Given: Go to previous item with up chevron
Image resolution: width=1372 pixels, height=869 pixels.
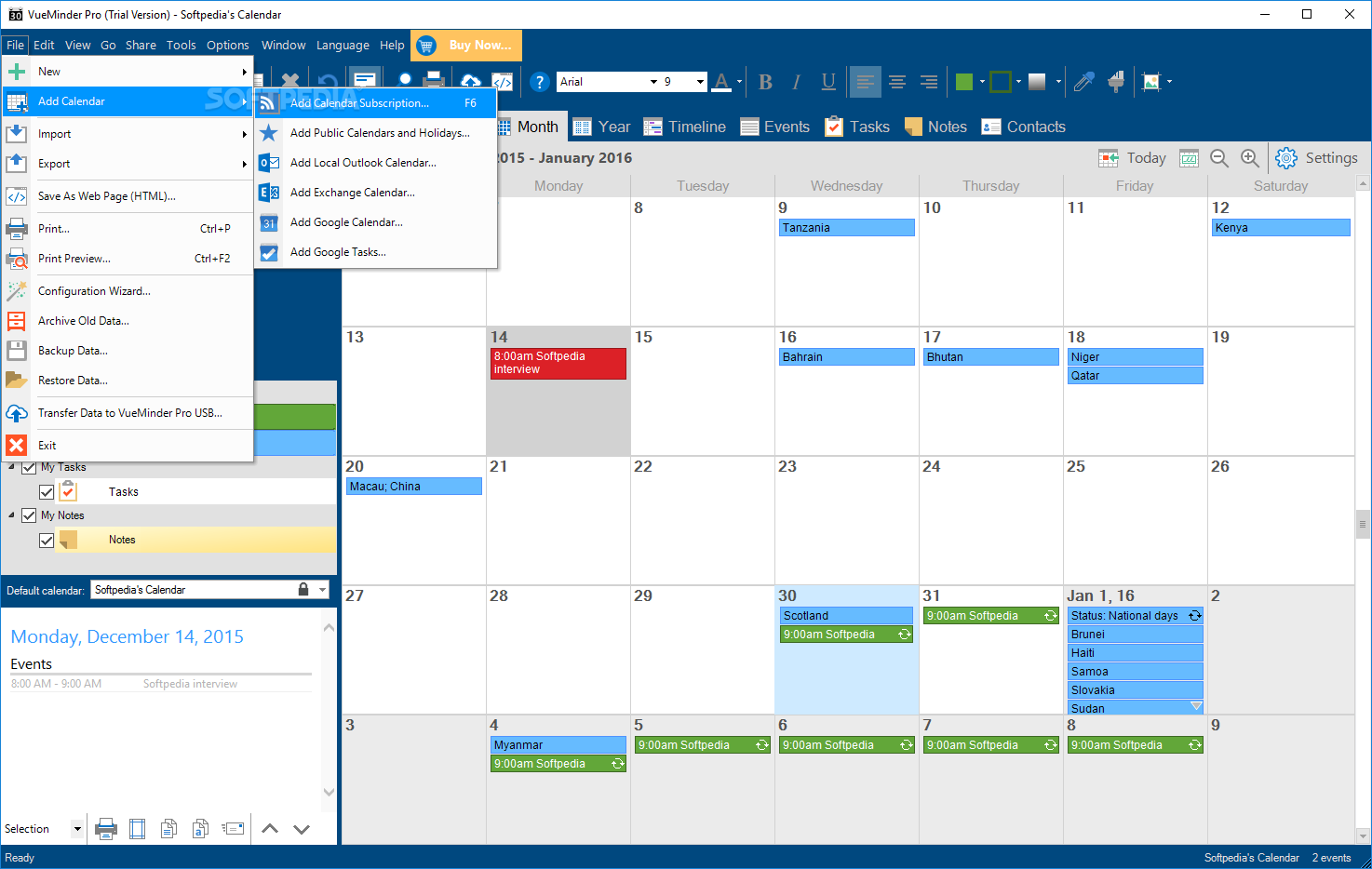Looking at the screenshot, I should 270,828.
